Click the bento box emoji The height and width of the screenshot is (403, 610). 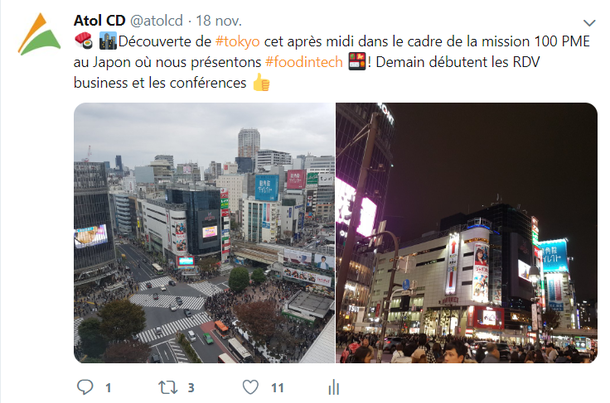tap(357, 61)
